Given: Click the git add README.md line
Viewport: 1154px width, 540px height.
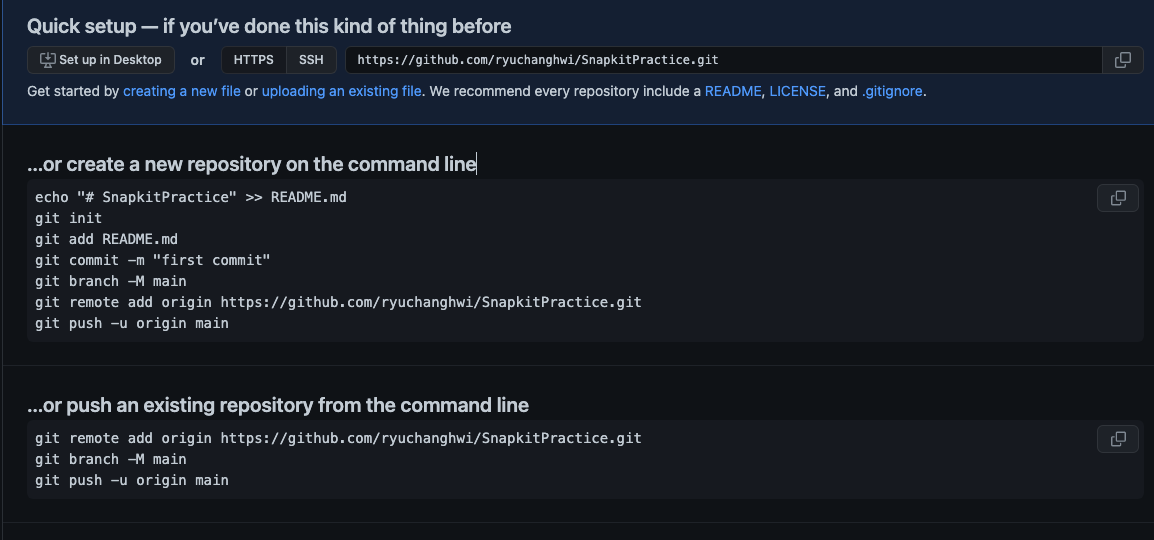Looking at the screenshot, I should [106, 239].
